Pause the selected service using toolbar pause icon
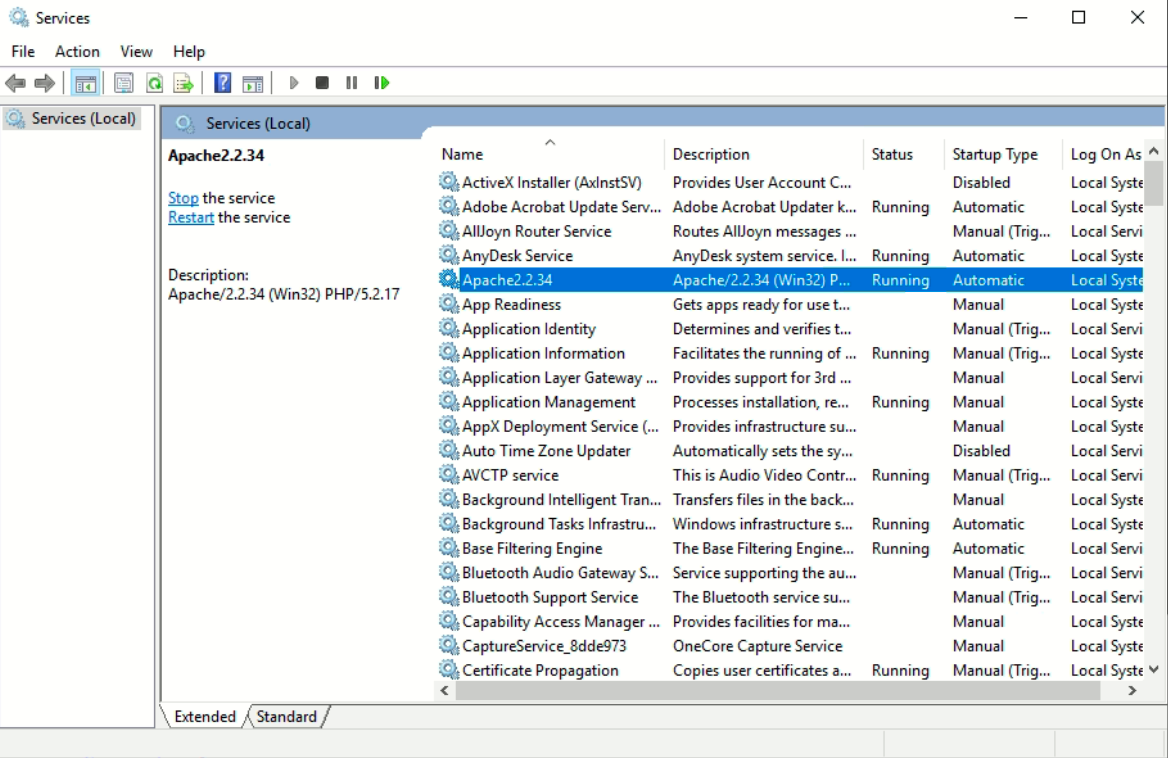Image resolution: width=1168 pixels, height=758 pixels. [x=351, y=82]
